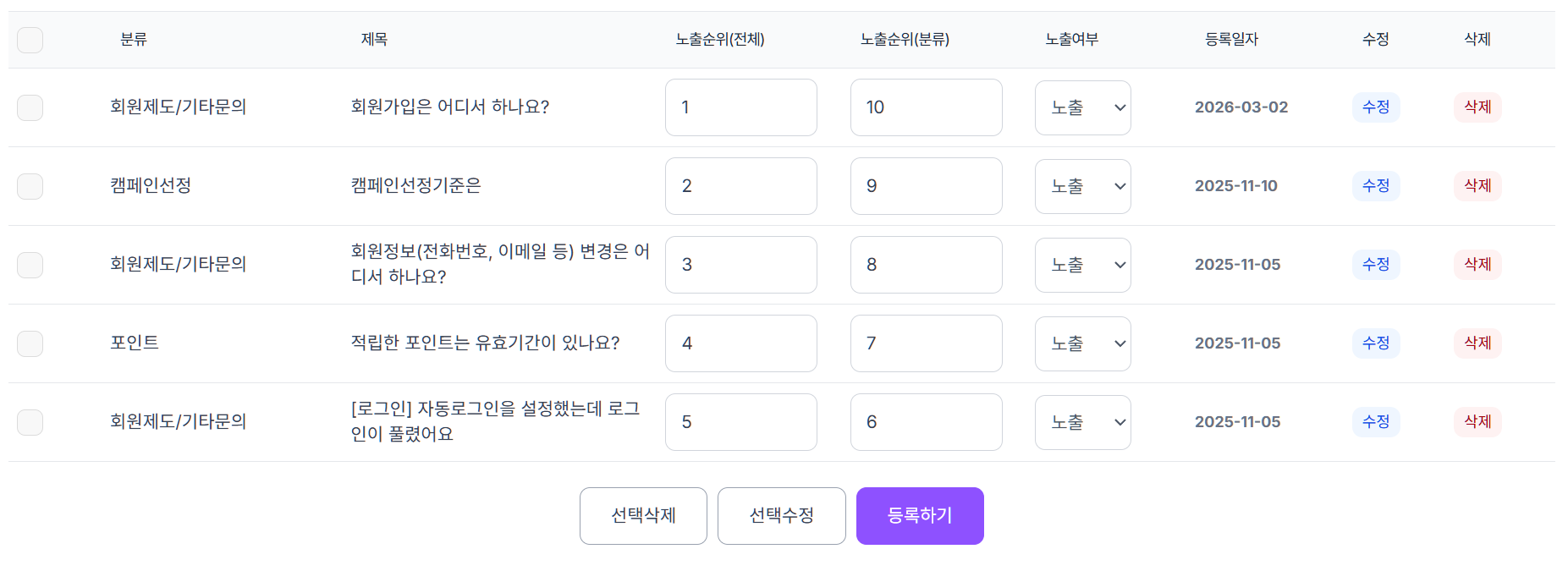Click the 선택수정 button

(781, 515)
